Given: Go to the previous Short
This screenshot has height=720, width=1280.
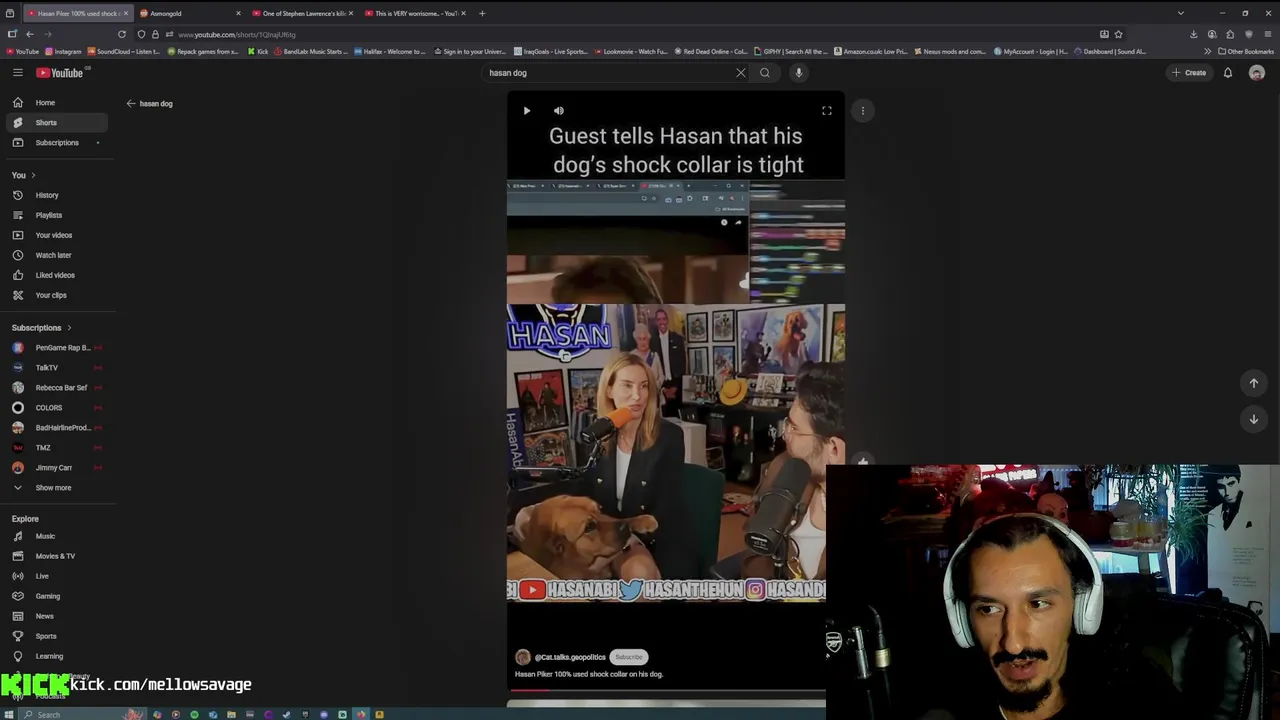Looking at the screenshot, I should (1254, 383).
